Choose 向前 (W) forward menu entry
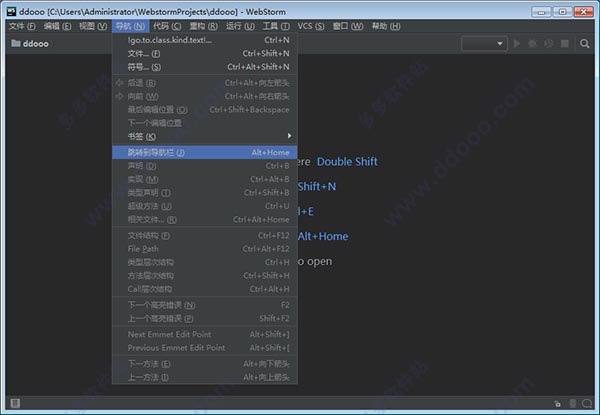Screen dimensions: 600x415 [x=205, y=96]
